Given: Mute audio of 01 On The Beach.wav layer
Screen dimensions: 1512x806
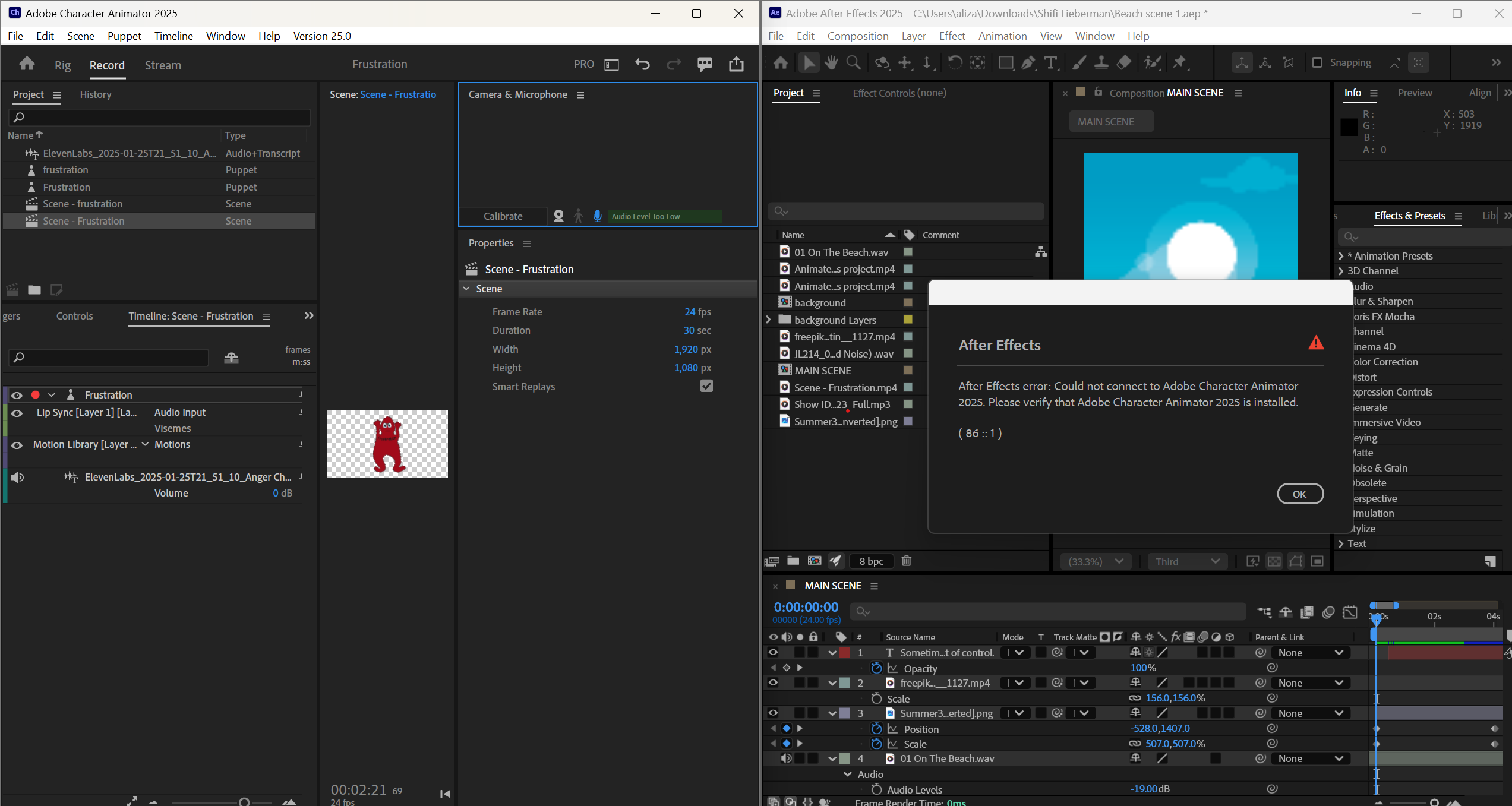Looking at the screenshot, I should coord(786,758).
